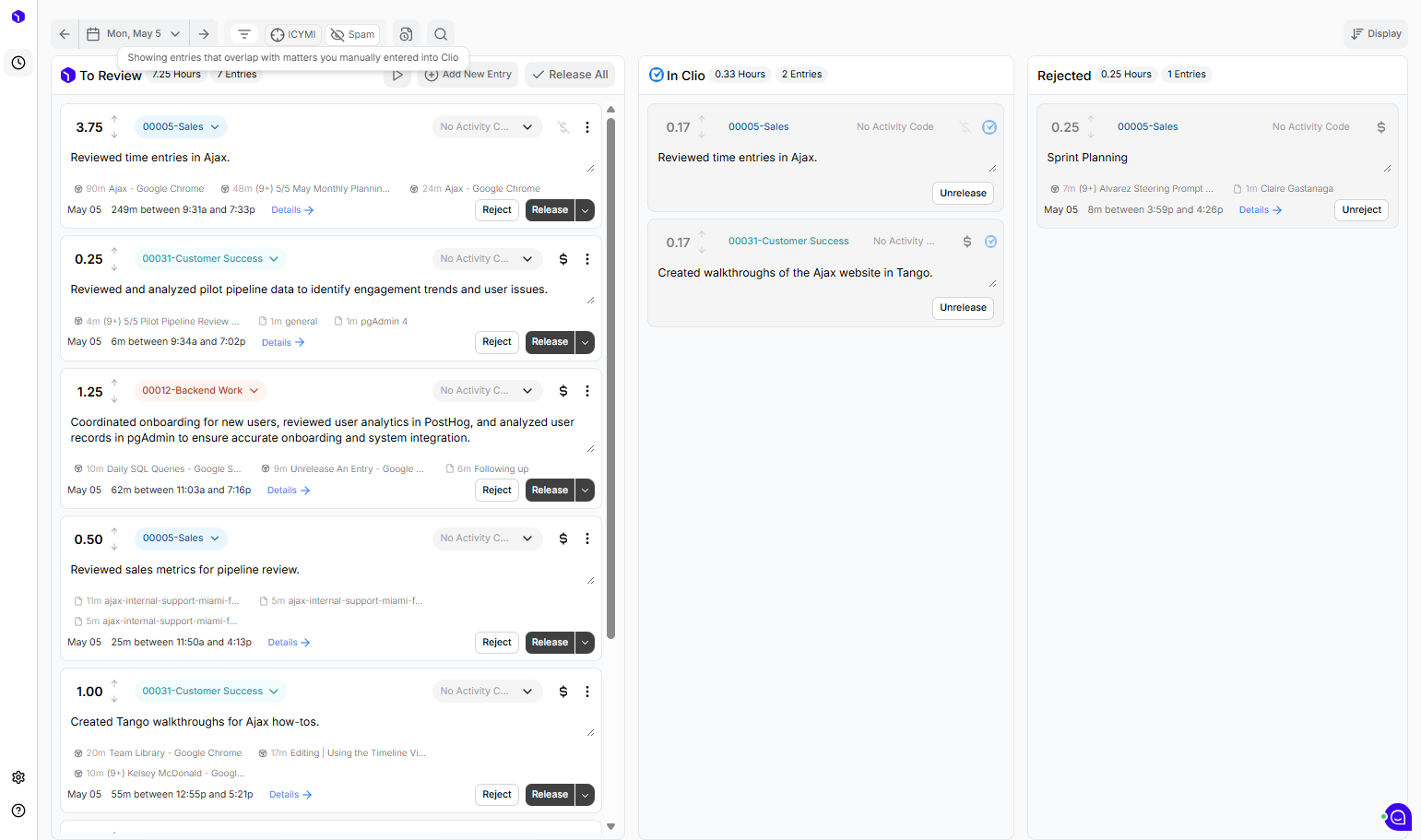Toggle billable on 1.25 Backend Work entry
Screen dimensions: 1421x840
(563, 391)
